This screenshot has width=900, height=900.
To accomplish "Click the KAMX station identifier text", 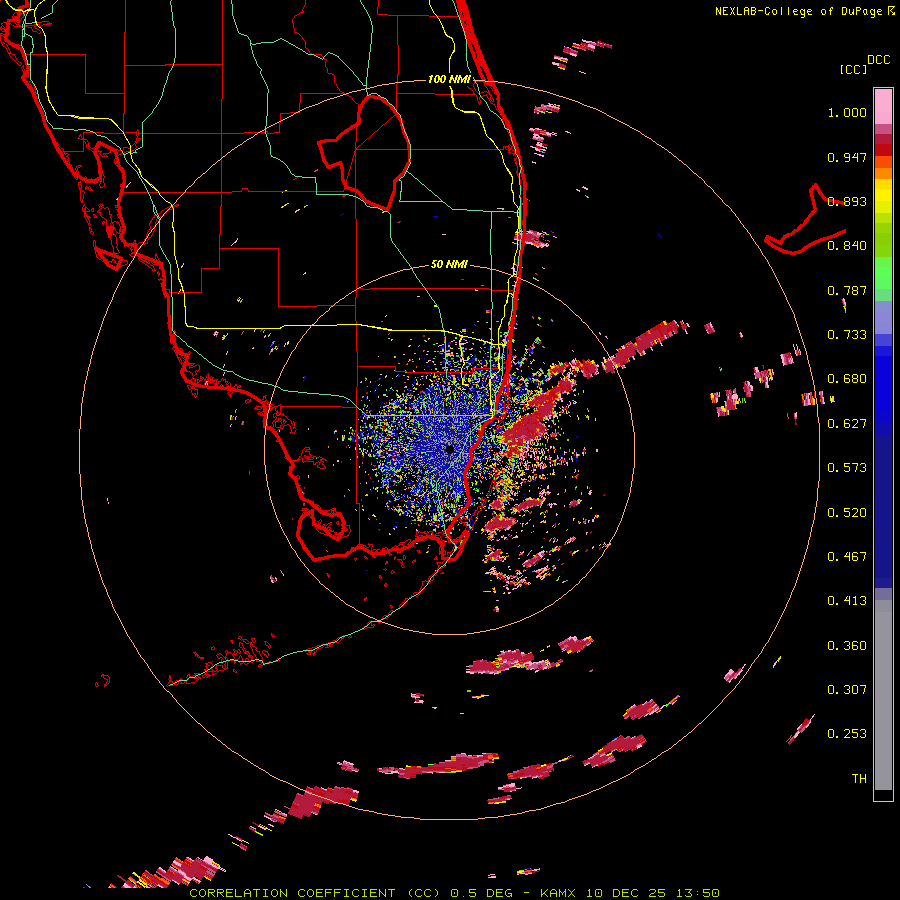I will tap(559, 893).
